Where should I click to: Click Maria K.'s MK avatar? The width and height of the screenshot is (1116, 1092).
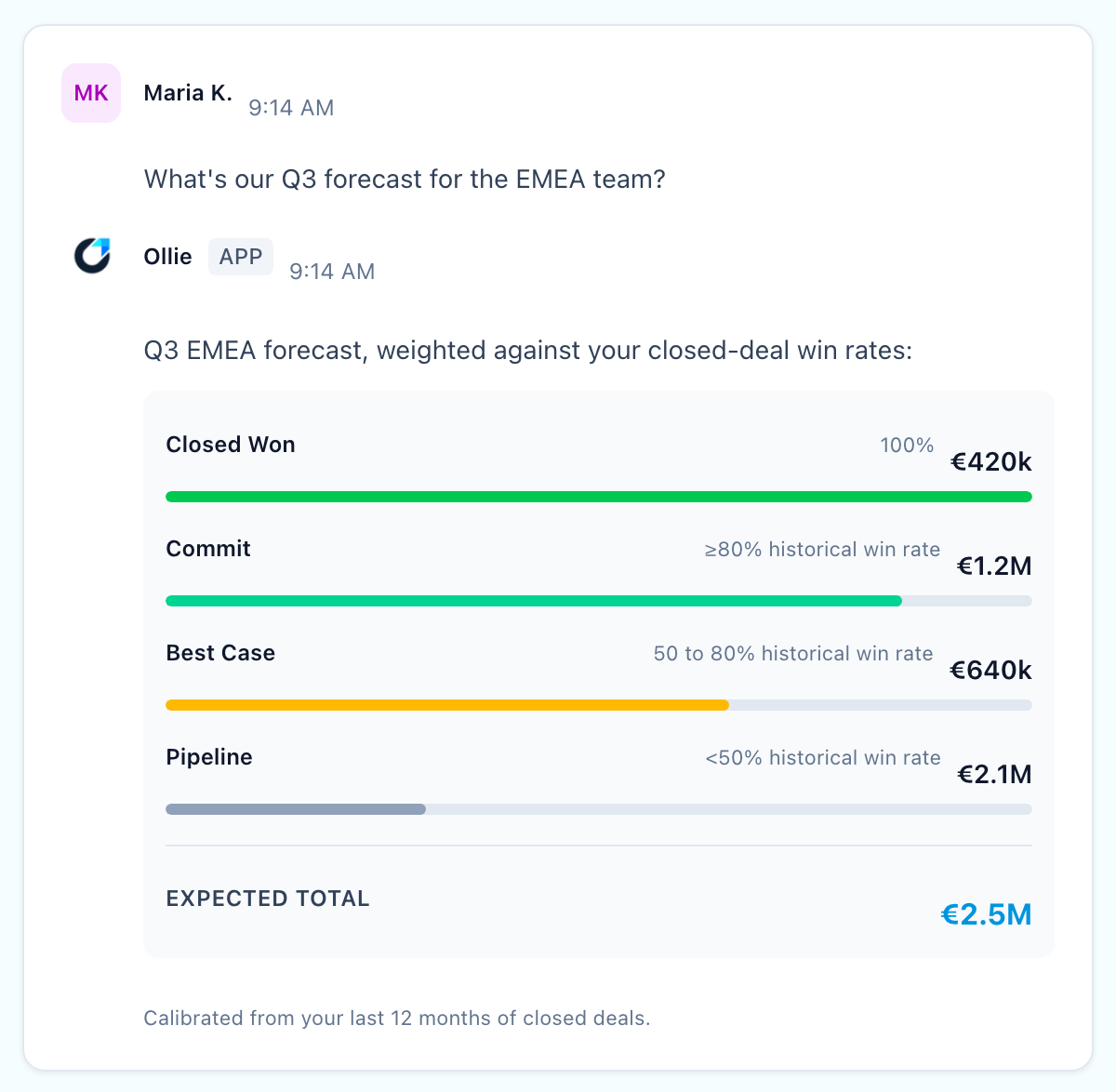[x=91, y=93]
